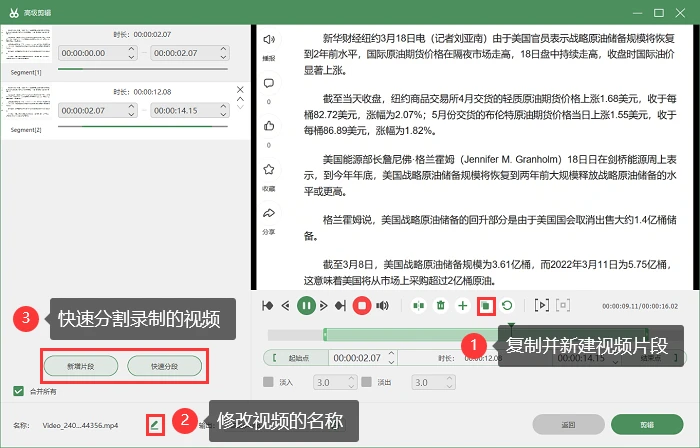Enable the fade-in checkbox
This screenshot has width=700, height=448.
point(268,382)
